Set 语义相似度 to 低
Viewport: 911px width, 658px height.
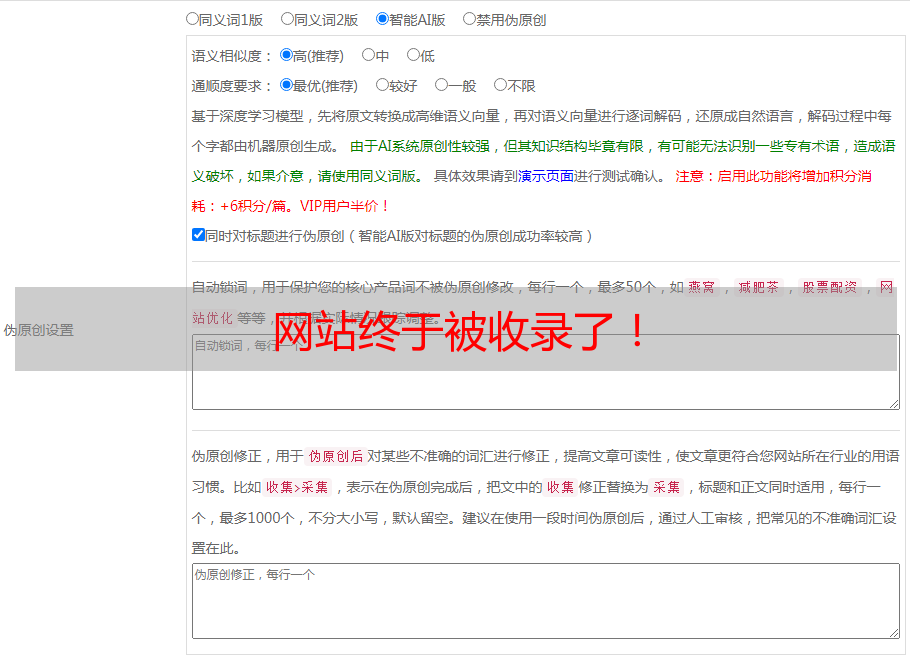coord(413,56)
